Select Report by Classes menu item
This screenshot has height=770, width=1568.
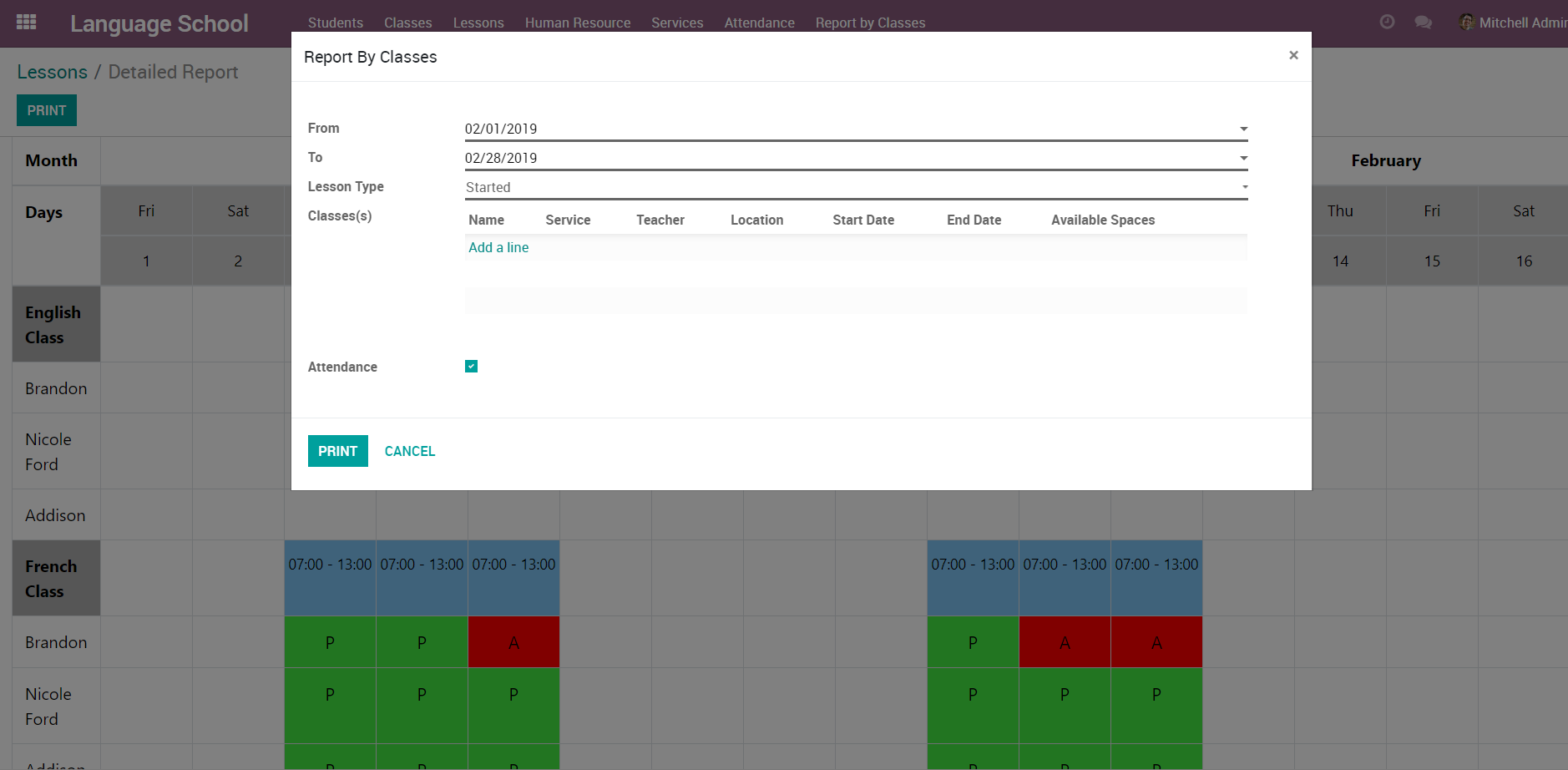pyautogui.click(x=870, y=23)
